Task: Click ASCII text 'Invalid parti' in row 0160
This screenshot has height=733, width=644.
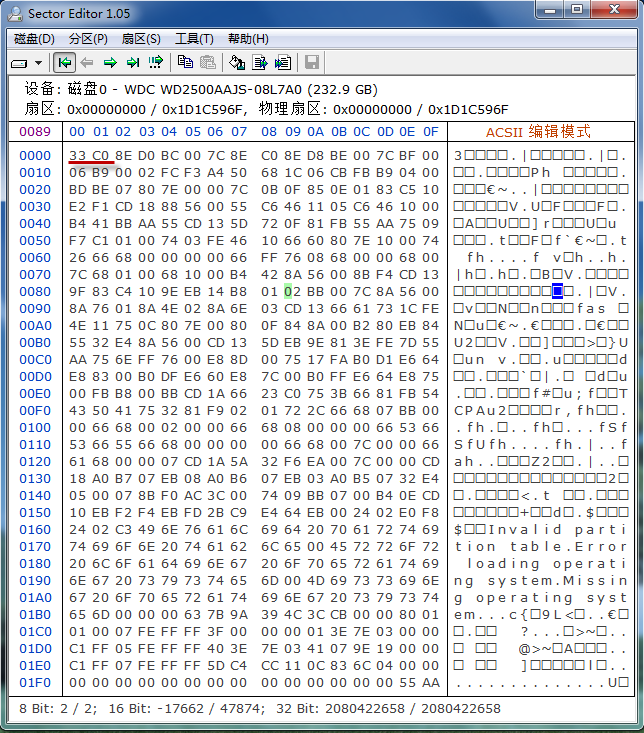Action: pos(557,530)
